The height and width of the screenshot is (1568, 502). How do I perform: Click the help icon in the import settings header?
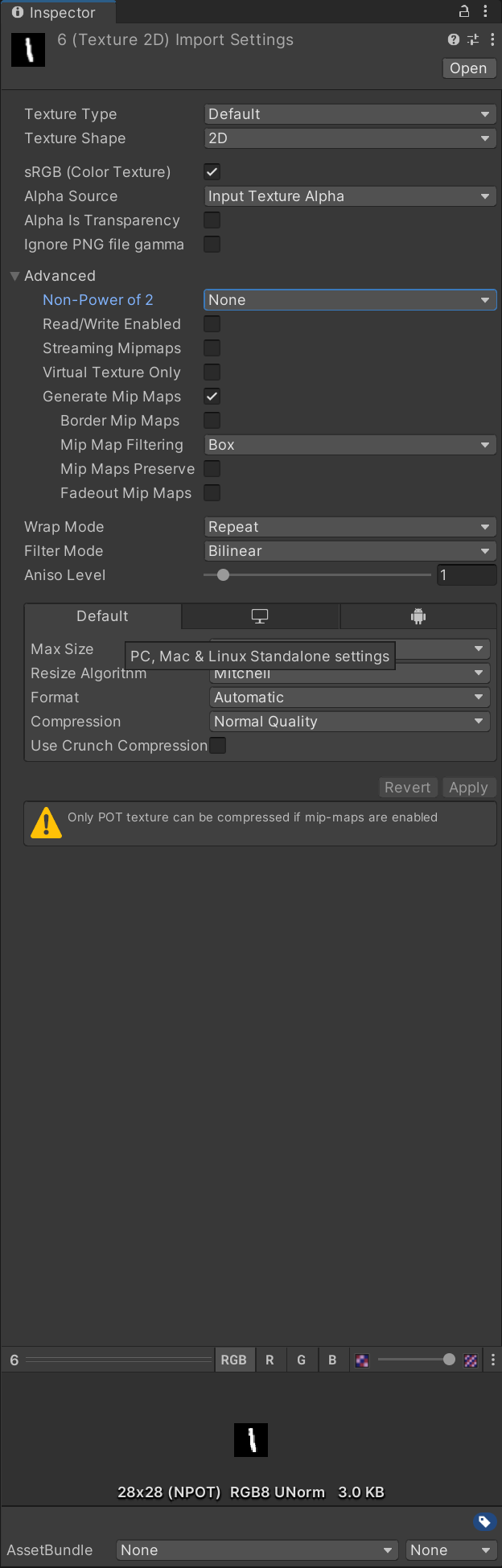(x=453, y=39)
